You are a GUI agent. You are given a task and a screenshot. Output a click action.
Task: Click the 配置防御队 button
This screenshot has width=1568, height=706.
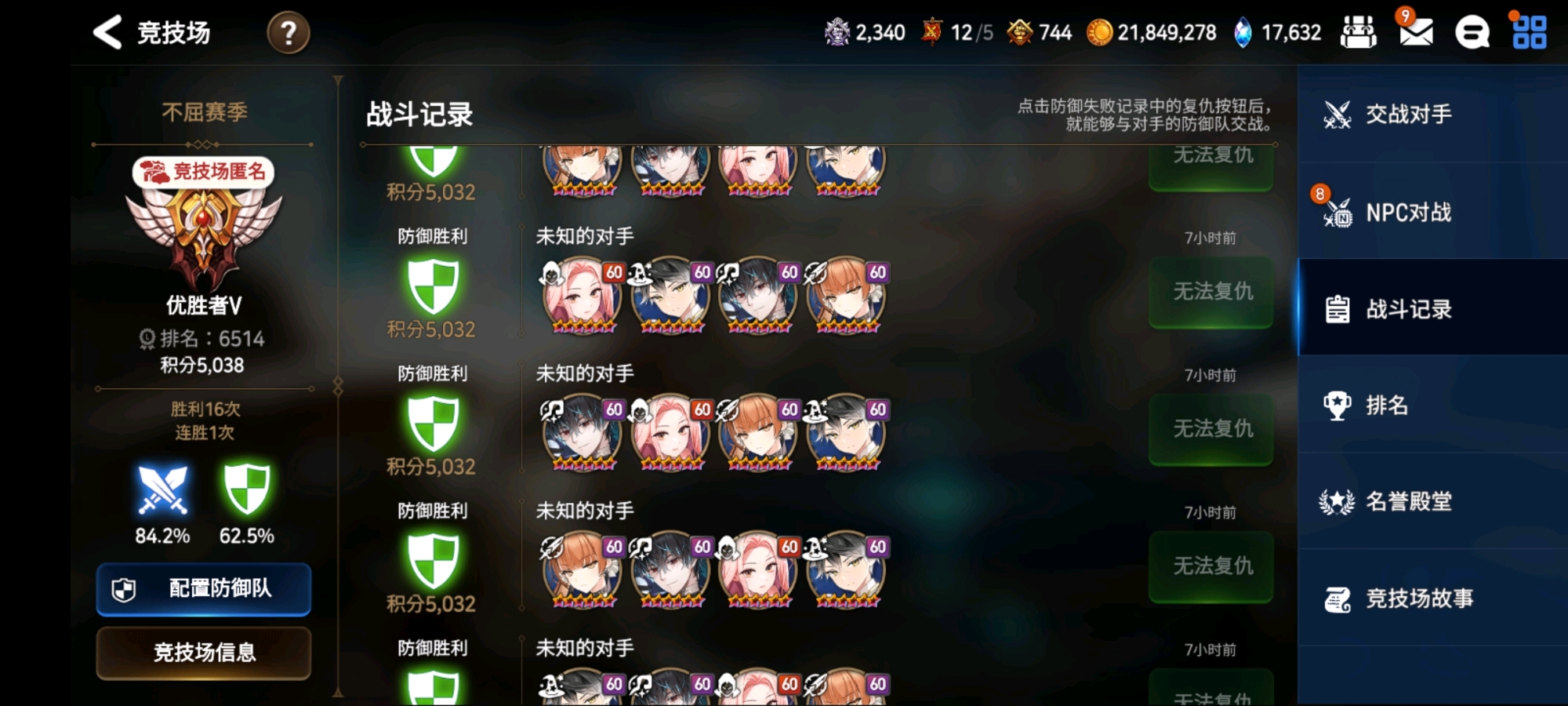[x=204, y=588]
